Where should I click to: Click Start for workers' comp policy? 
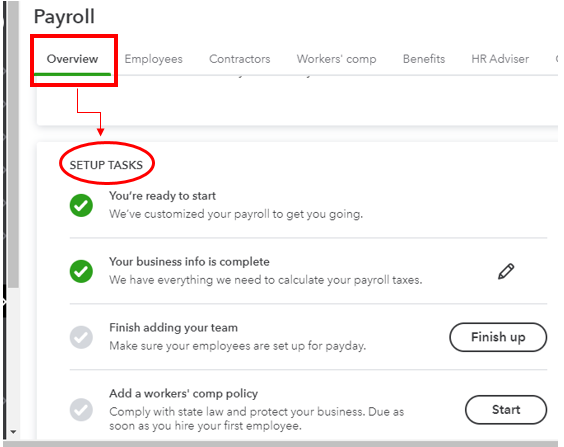506,410
